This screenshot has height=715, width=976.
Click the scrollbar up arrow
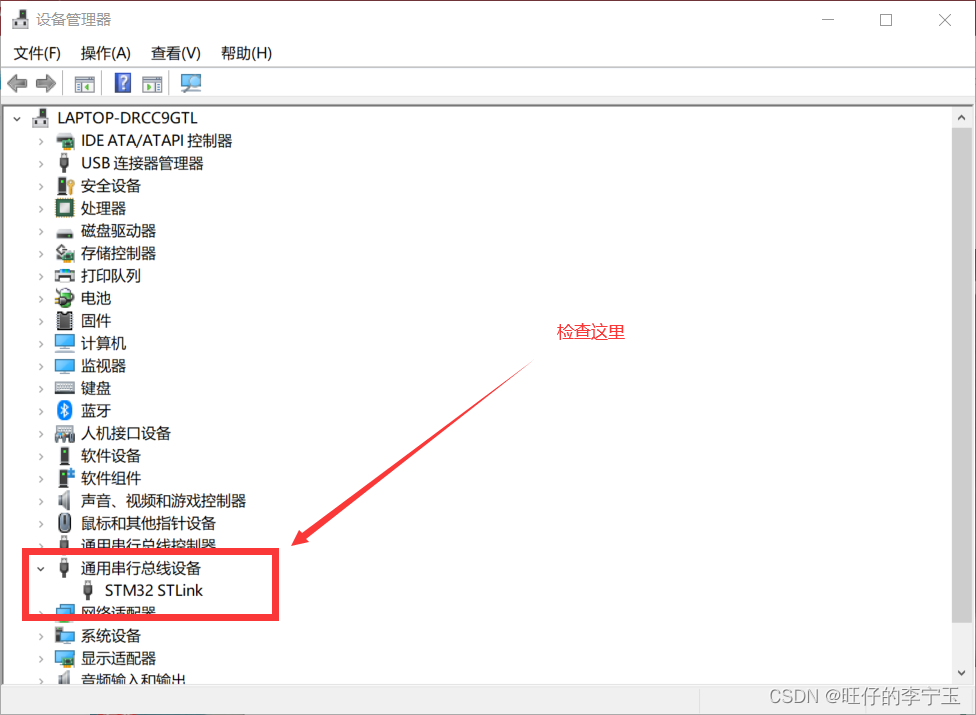(x=962, y=118)
